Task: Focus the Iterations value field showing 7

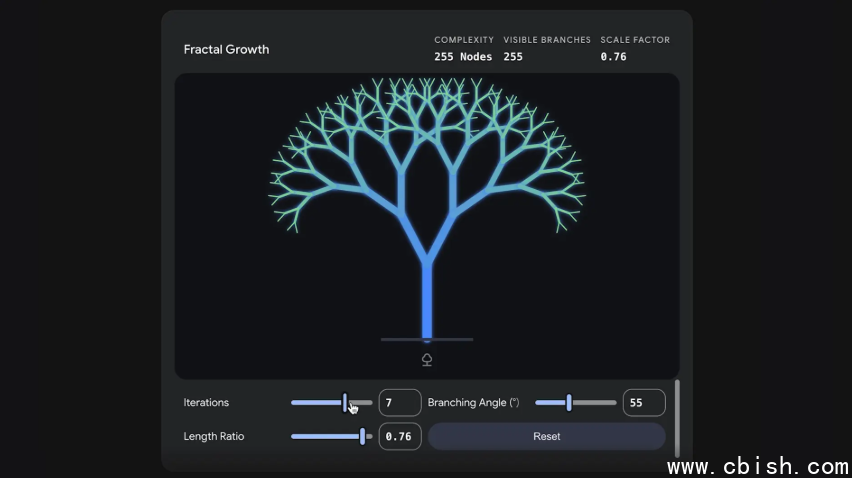Action: [x=400, y=403]
